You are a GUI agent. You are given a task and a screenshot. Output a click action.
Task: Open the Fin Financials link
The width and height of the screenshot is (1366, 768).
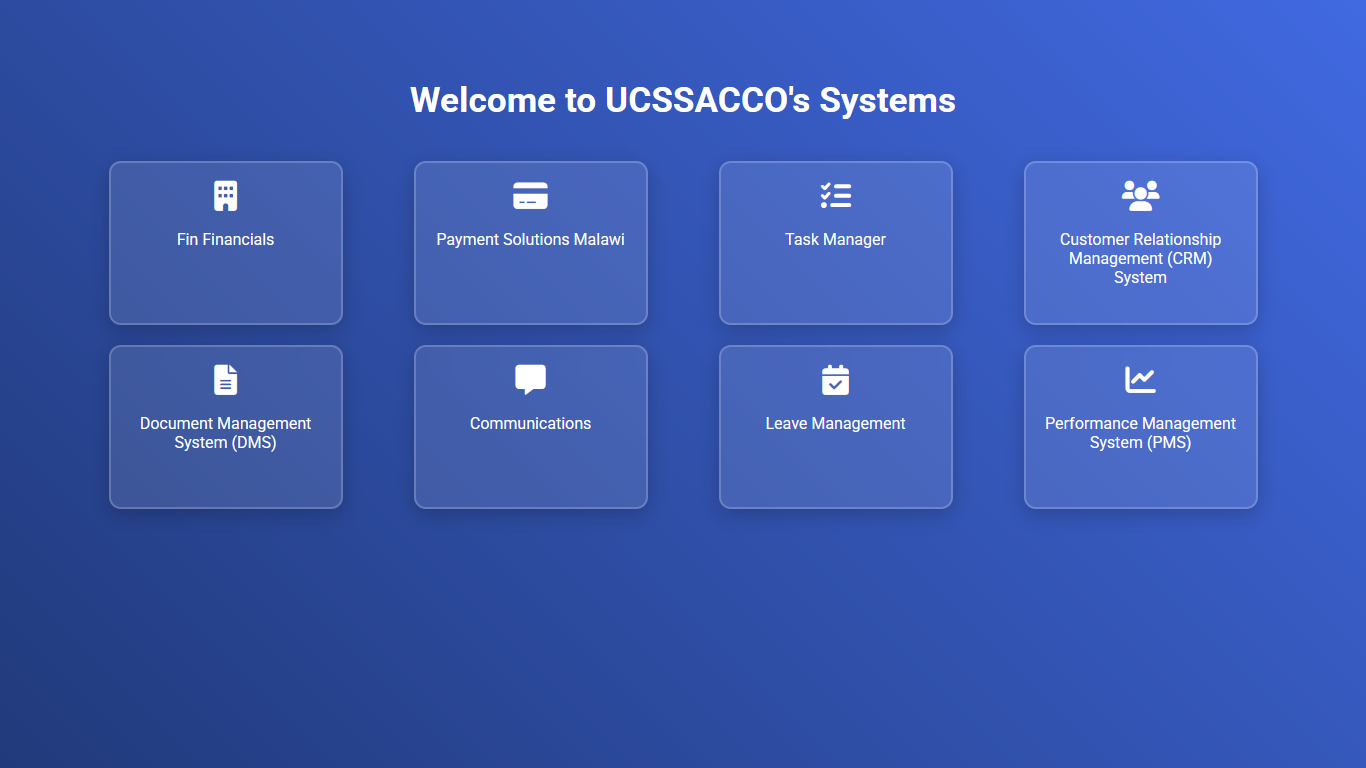coord(226,243)
